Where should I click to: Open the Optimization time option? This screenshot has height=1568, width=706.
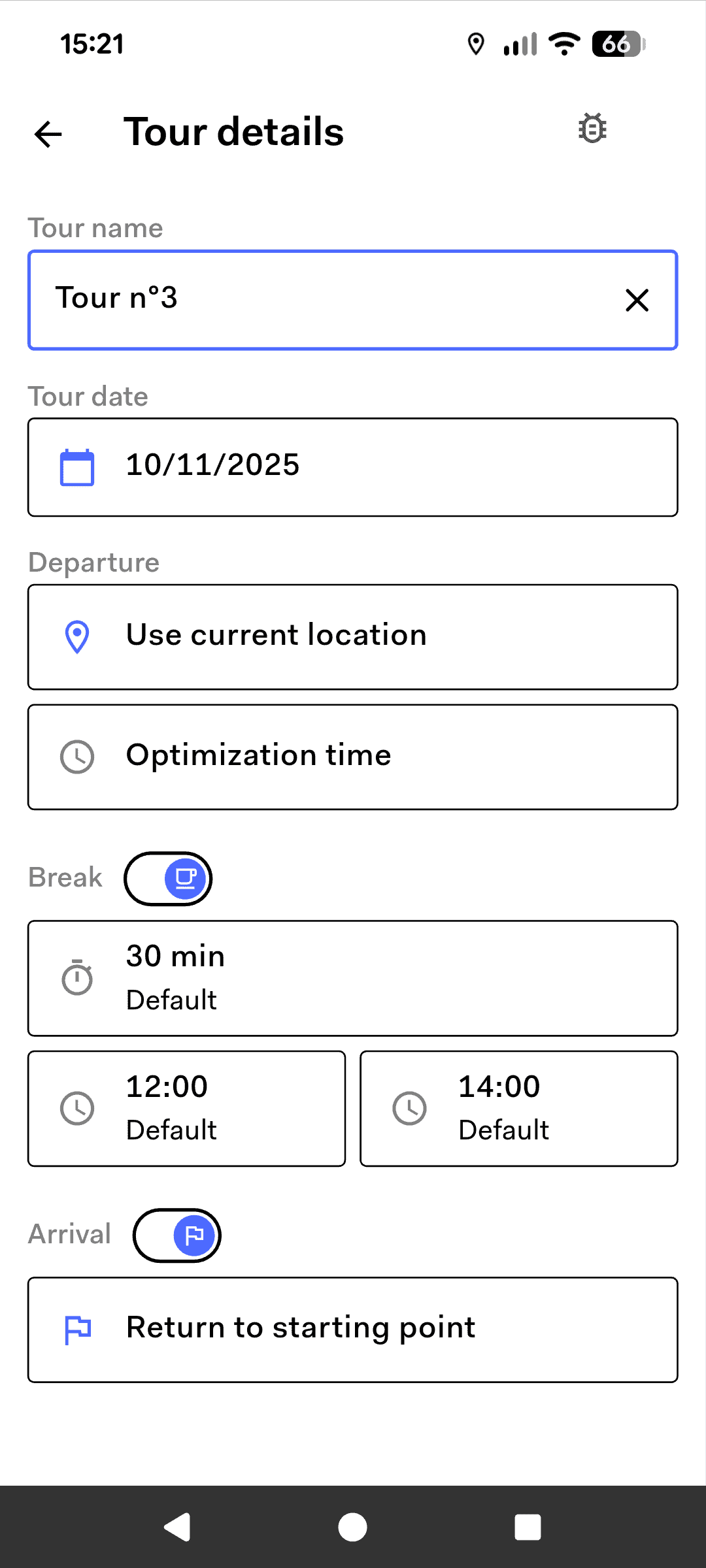click(353, 757)
